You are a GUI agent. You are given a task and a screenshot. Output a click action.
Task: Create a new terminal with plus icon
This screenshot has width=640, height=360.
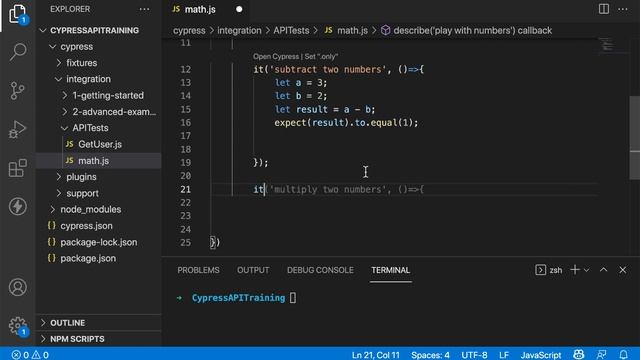tap(575, 270)
